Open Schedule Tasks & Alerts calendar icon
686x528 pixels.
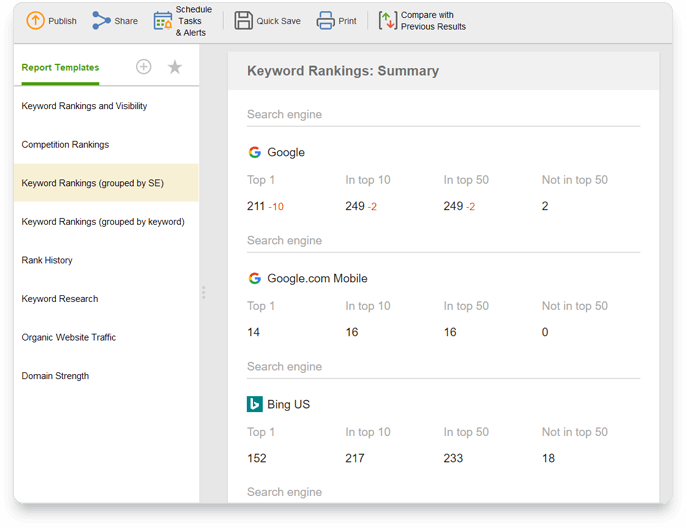tap(163, 21)
